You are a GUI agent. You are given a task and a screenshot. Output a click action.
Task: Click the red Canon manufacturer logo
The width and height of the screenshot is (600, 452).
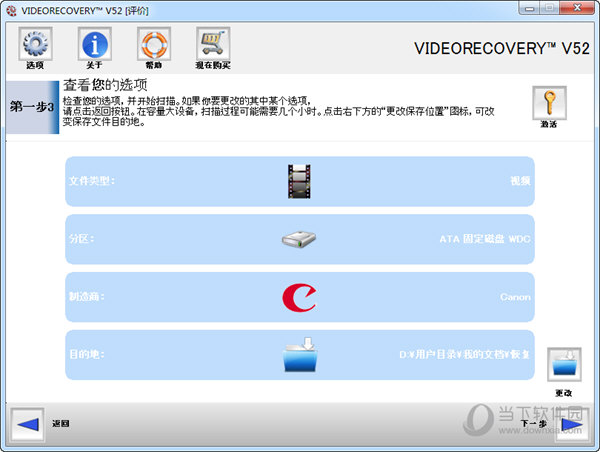pos(299,297)
